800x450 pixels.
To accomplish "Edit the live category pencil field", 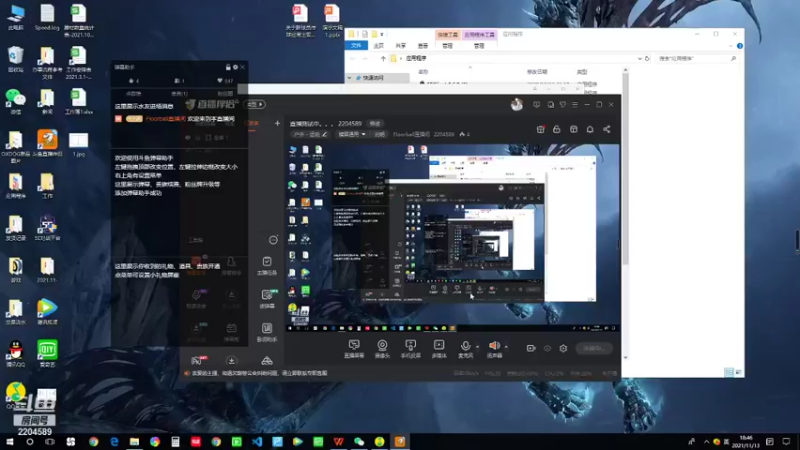I will (x=310, y=134).
